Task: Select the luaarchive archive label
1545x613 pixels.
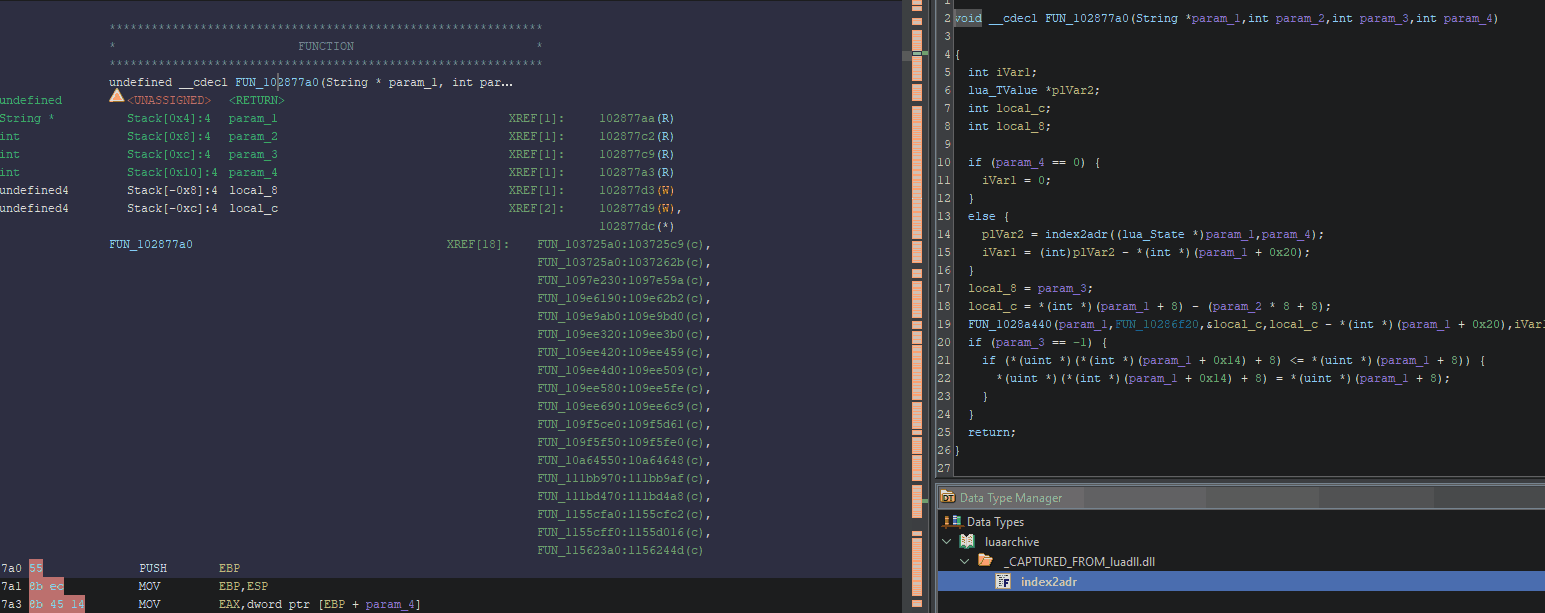Action: 1012,542
